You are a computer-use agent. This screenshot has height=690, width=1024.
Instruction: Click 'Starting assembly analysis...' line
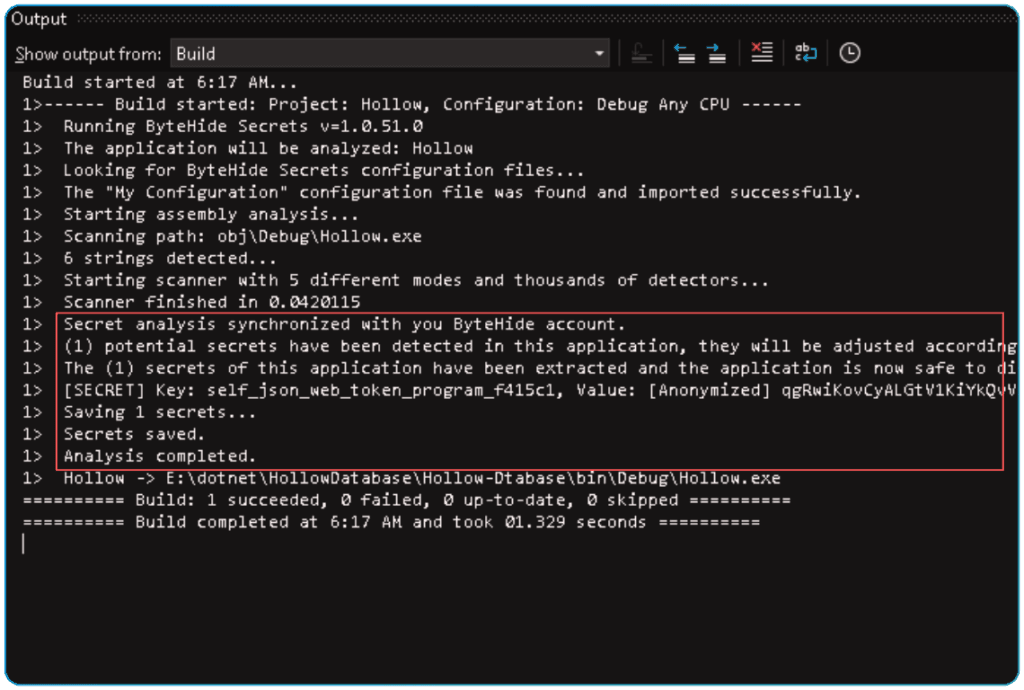(211, 215)
